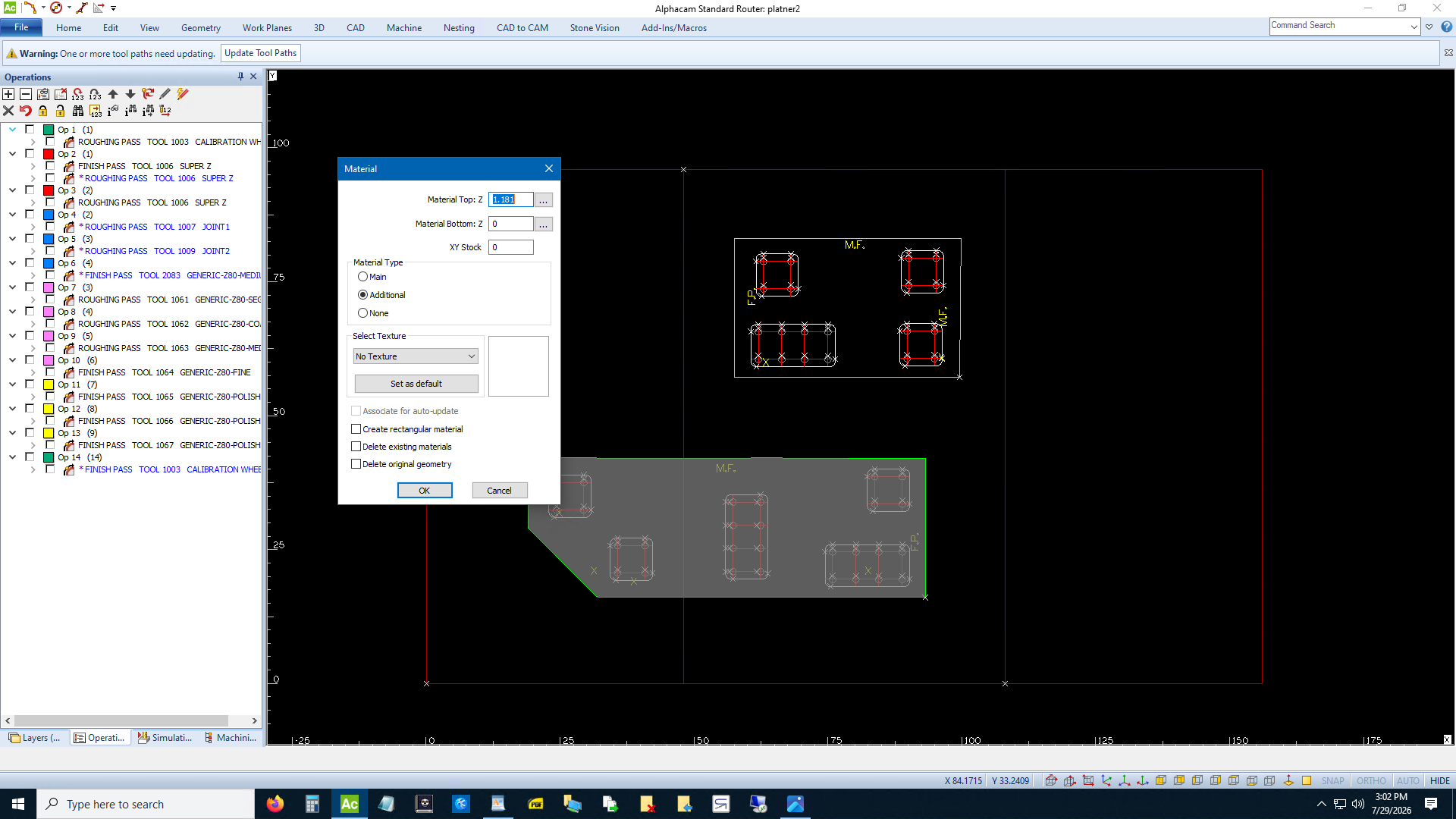Click Cancel in Material dialog
The height and width of the screenshot is (819, 1456).
coord(499,491)
